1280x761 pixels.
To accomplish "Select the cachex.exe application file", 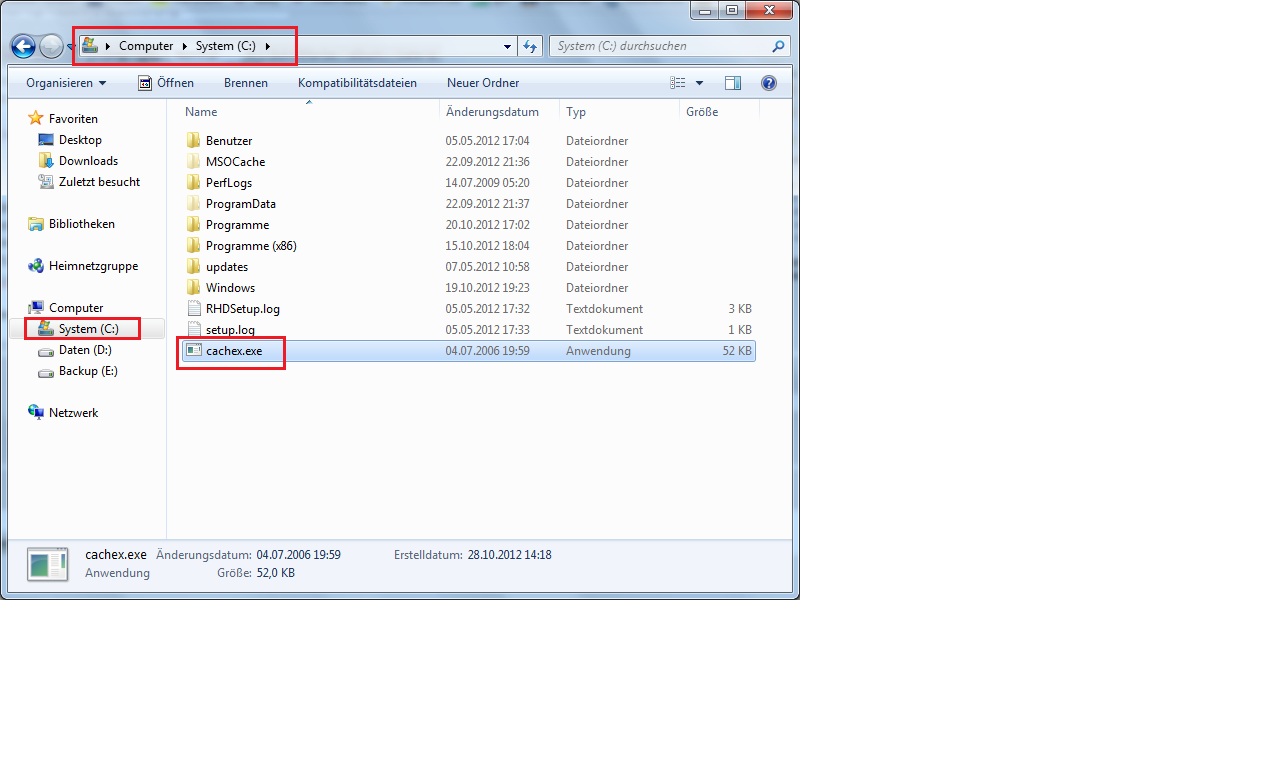I will (x=234, y=351).
